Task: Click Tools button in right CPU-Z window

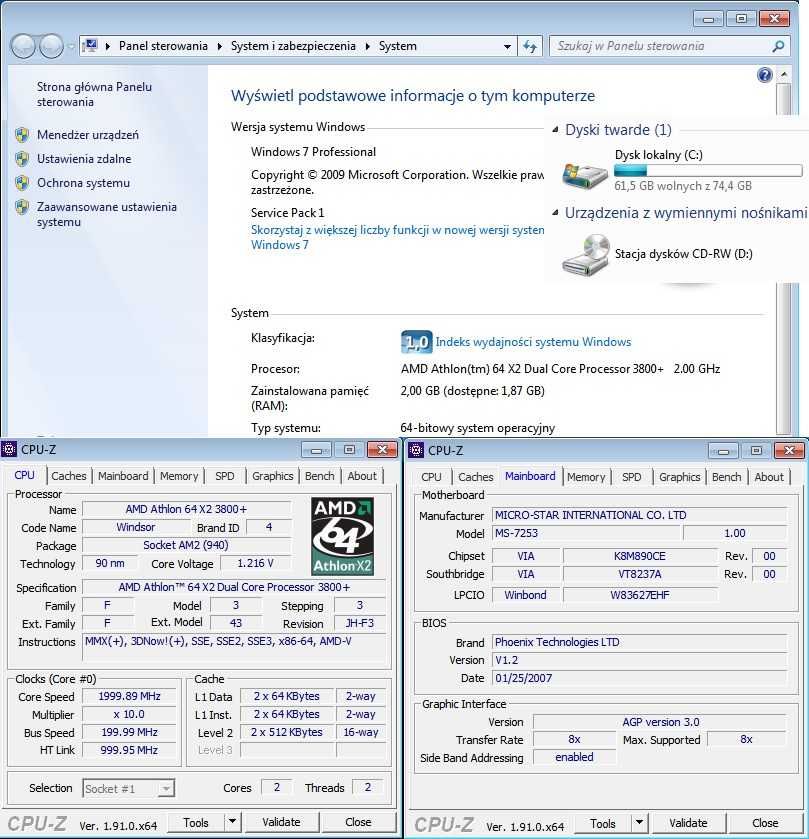Action: pyautogui.click(x=603, y=823)
